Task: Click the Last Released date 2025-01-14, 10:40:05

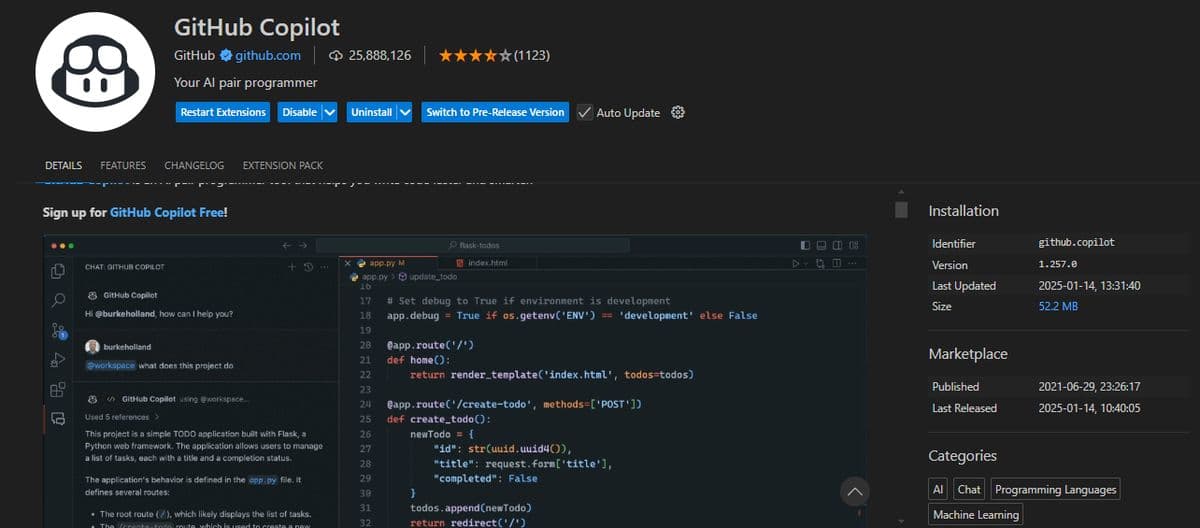Action: pos(1087,408)
